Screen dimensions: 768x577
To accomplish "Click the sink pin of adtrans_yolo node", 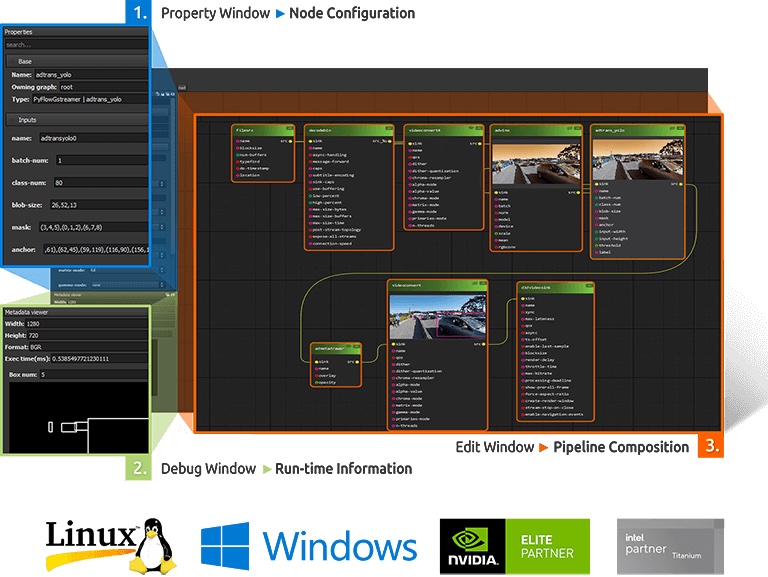I will [597, 184].
